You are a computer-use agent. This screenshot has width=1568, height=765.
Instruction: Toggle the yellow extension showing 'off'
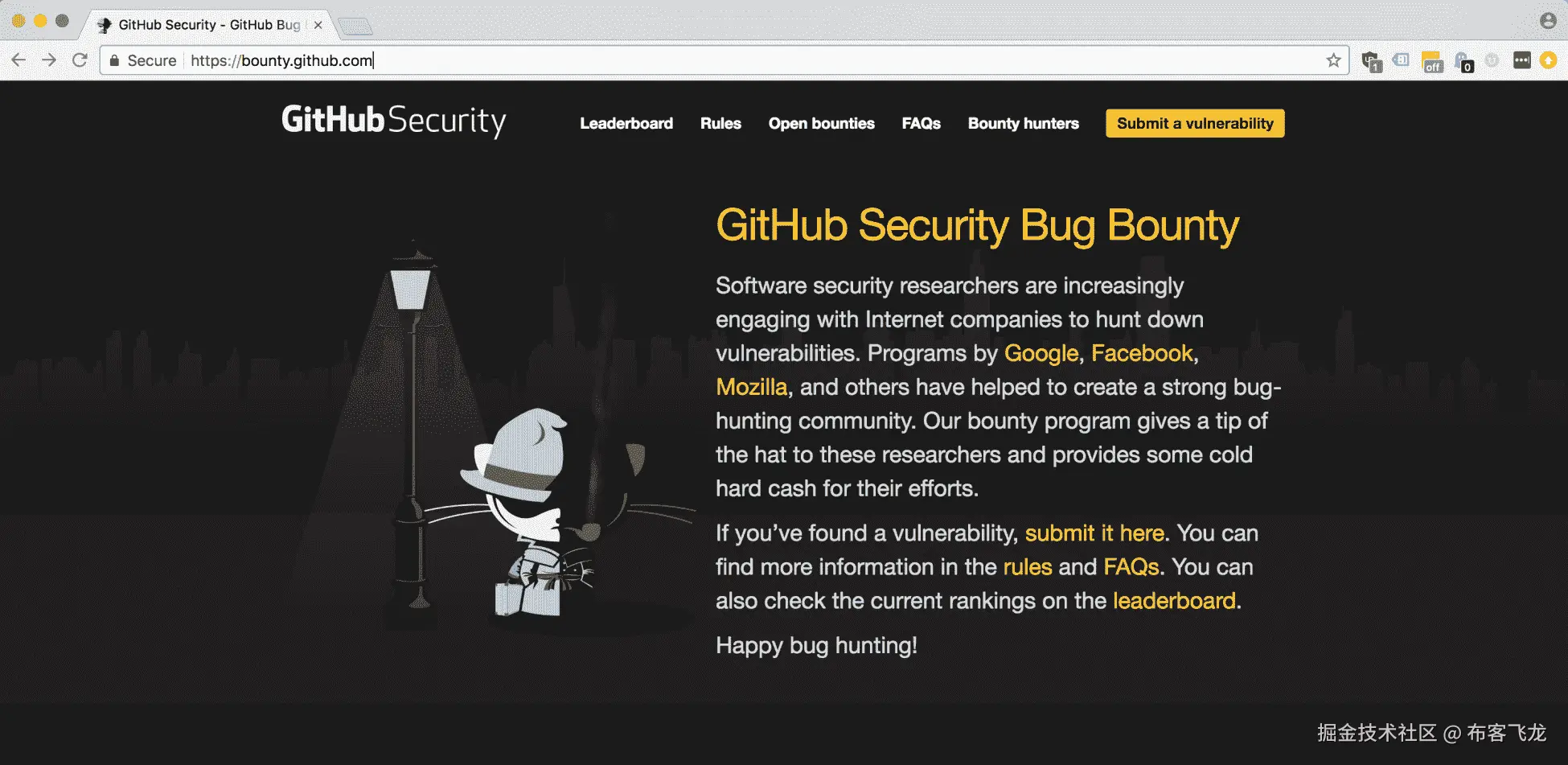(x=1432, y=61)
